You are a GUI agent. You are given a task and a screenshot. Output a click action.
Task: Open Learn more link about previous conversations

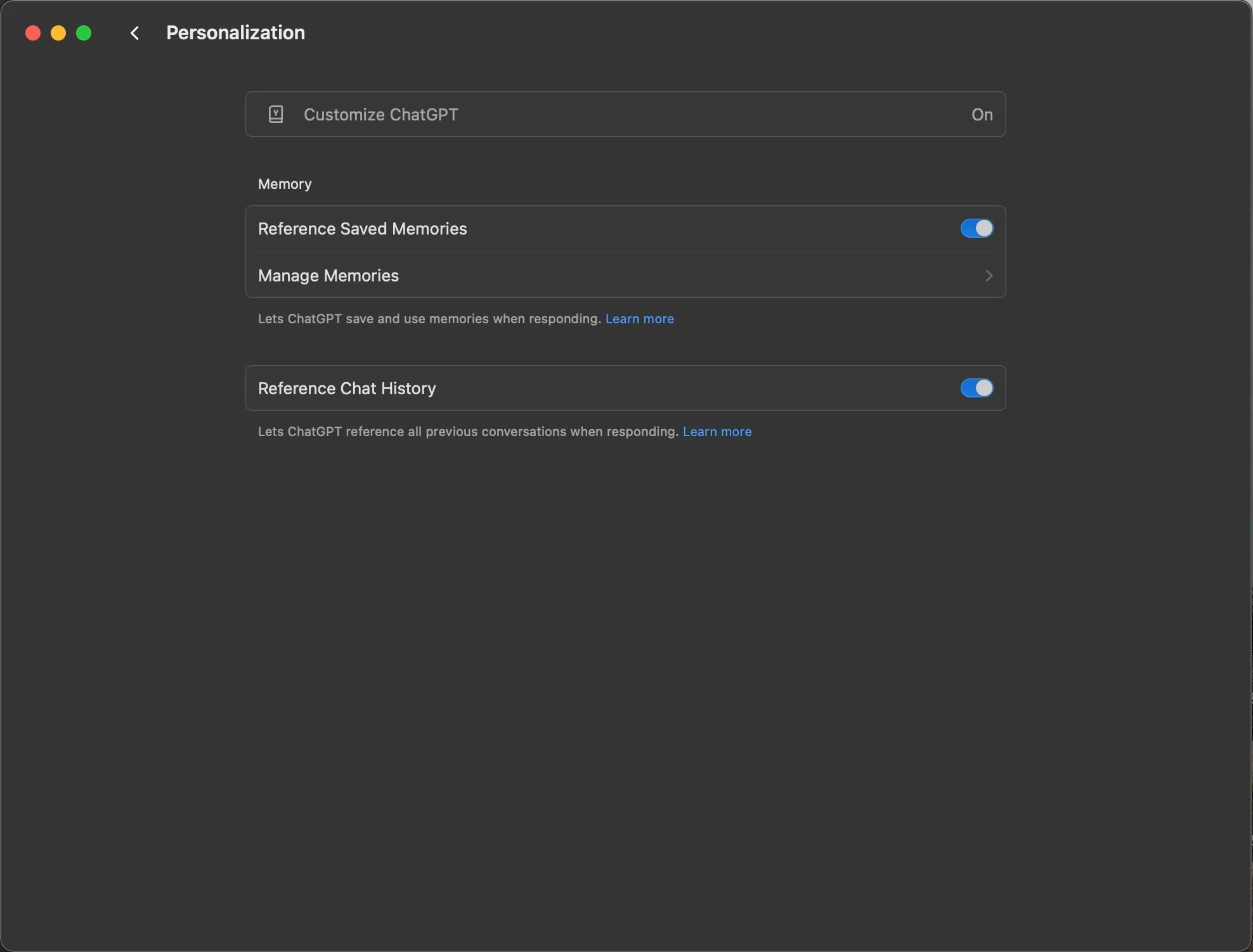pyautogui.click(x=717, y=432)
